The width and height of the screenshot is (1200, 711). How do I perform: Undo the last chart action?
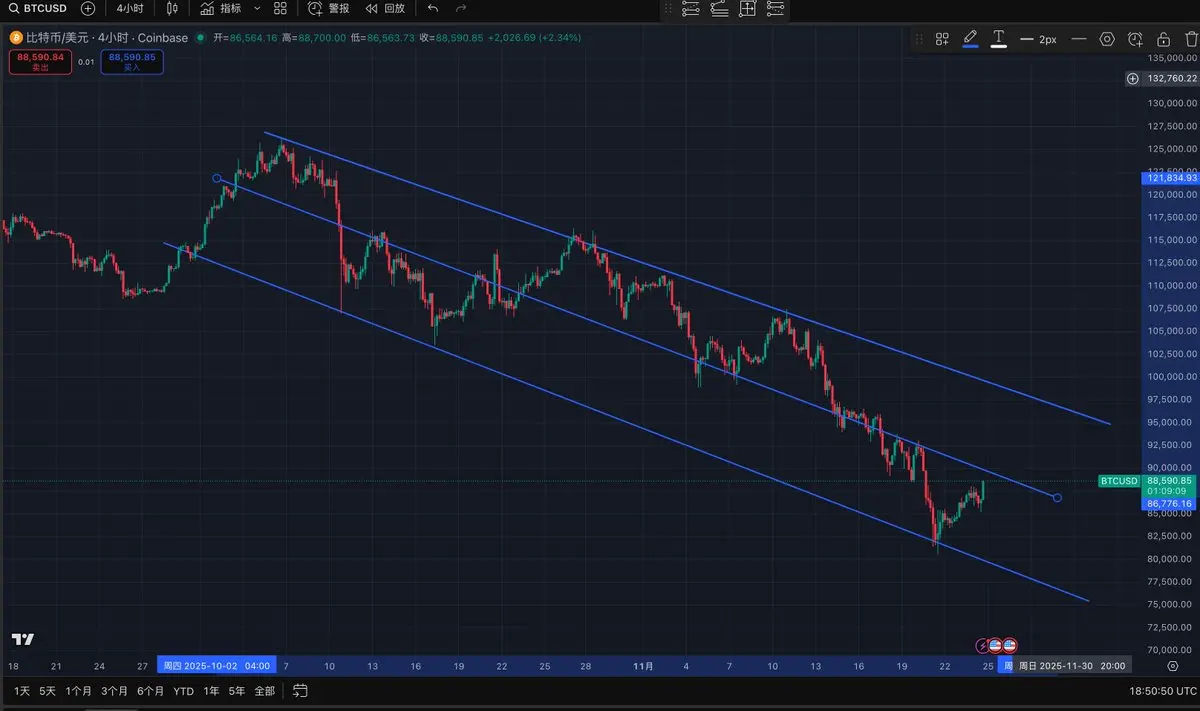432,8
